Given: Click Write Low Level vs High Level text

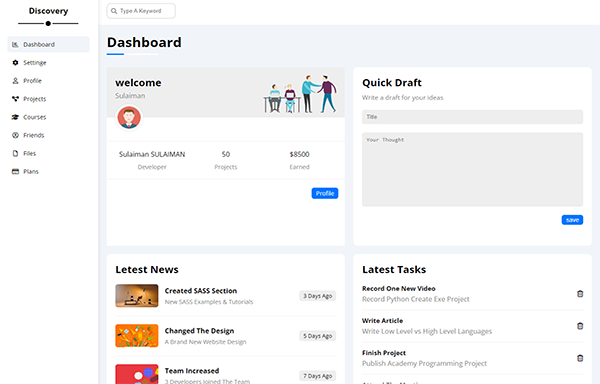Looking at the screenshot, I should tap(427, 331).
